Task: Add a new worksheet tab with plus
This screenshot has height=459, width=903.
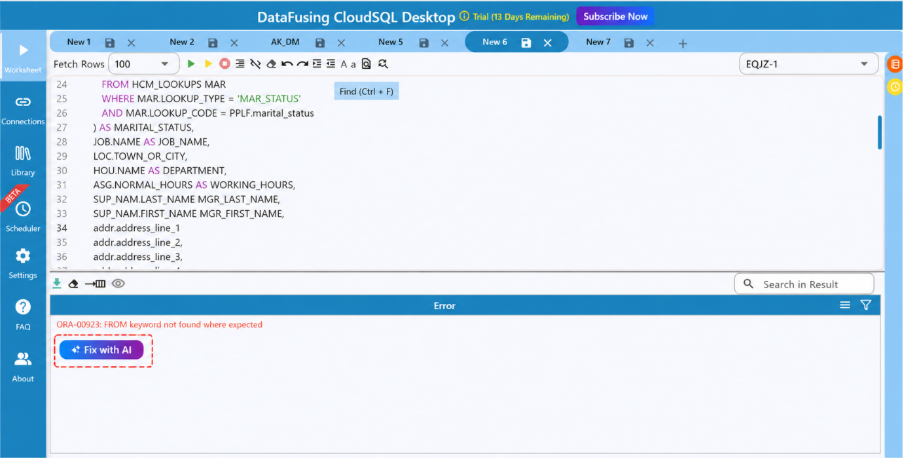Action: click(x=682, y=43)
